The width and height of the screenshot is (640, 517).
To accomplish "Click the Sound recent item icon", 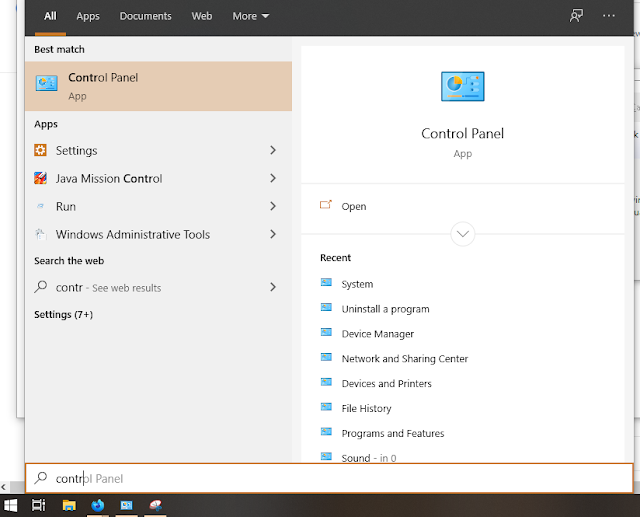I will [x=326, y=456].
